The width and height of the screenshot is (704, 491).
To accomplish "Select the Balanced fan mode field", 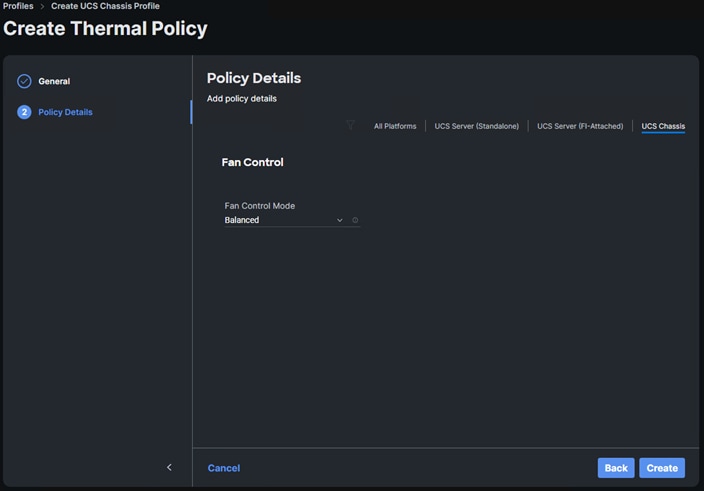I will coord(280,220).
